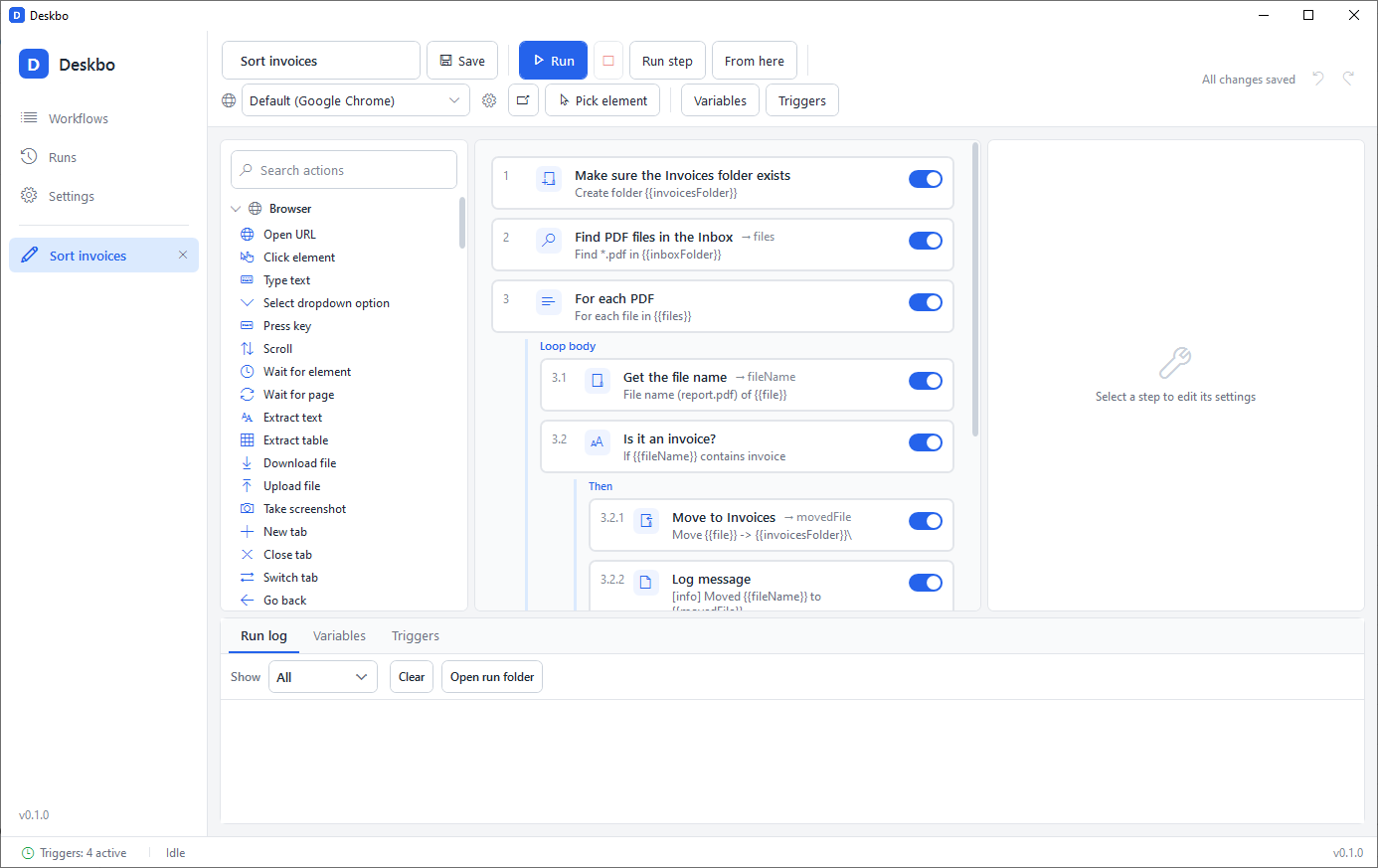The width and height of the screenshot is (1378, 868).
Task: Click the Search actions field
Action: [344, 170]
